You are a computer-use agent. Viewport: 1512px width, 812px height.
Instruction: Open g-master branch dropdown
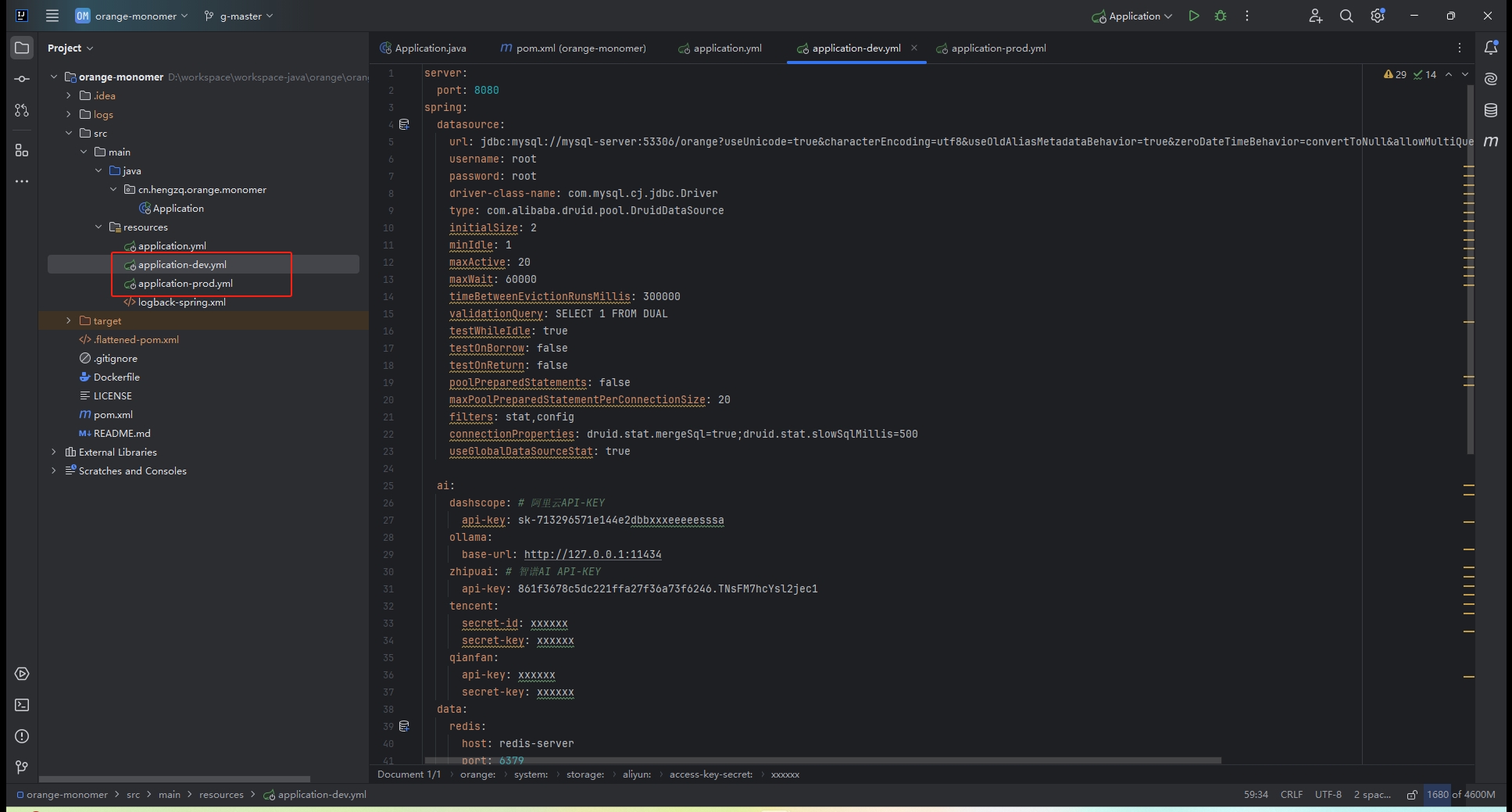(x=238, y=16)
